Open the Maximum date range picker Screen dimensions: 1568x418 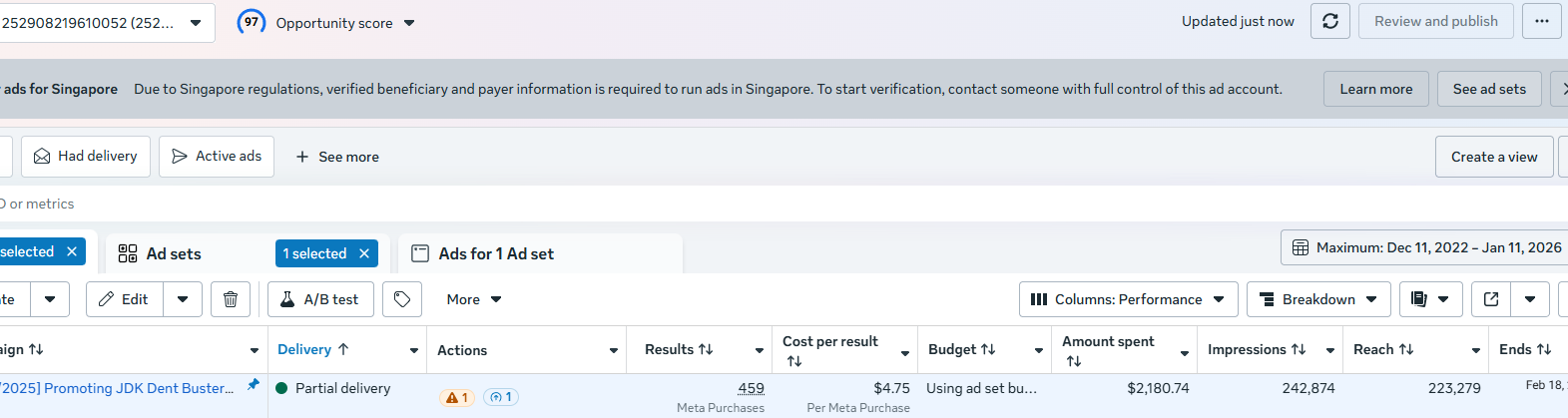pyautogui.click(x=1427, y=247)
